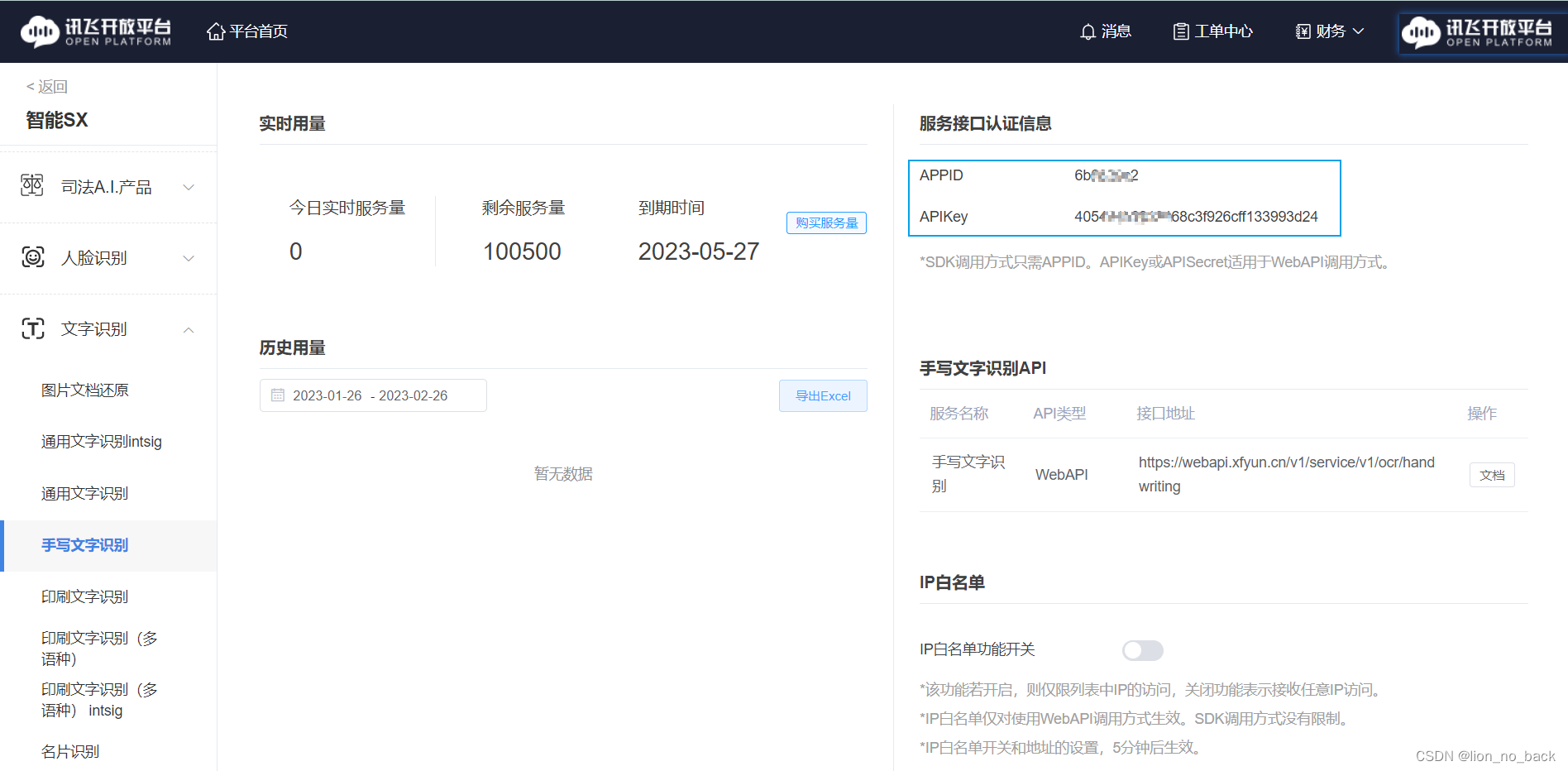
Task: Click the 司法A.I.产品 scales icon
Action: pos(32,185)
